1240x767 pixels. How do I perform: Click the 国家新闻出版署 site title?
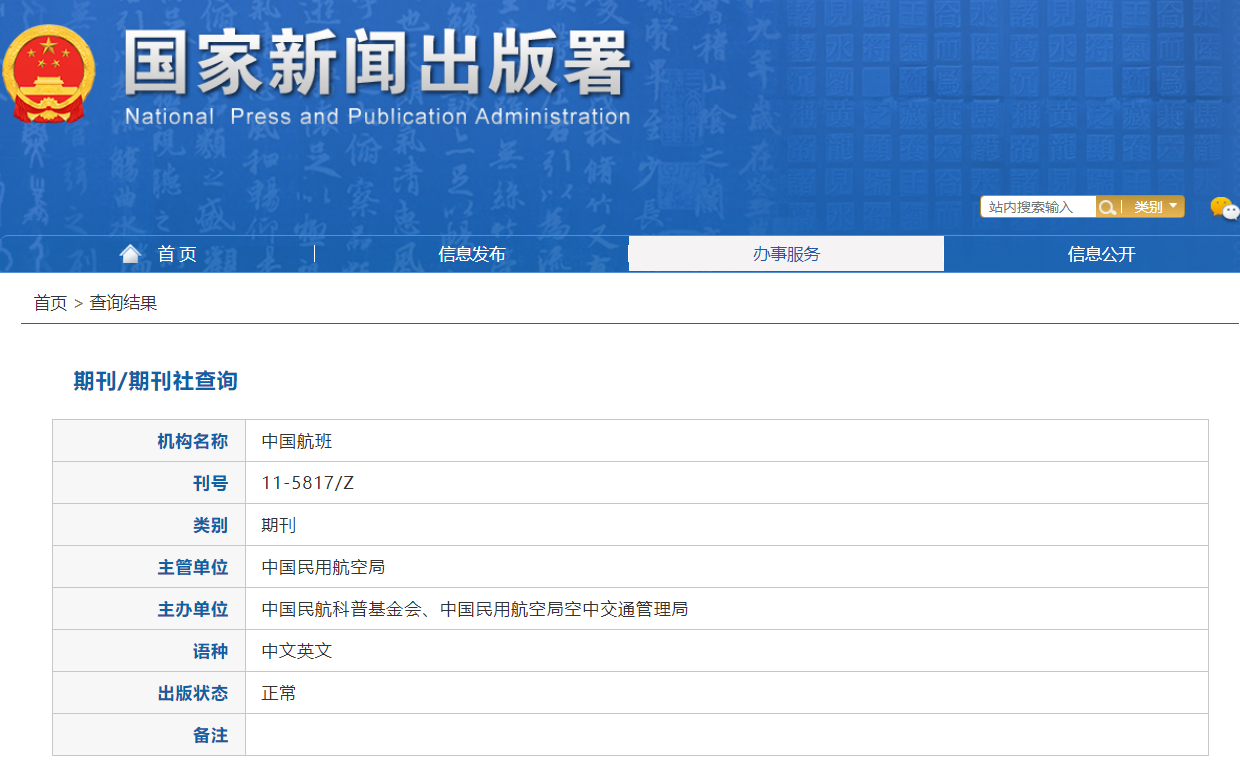point(377,64)
